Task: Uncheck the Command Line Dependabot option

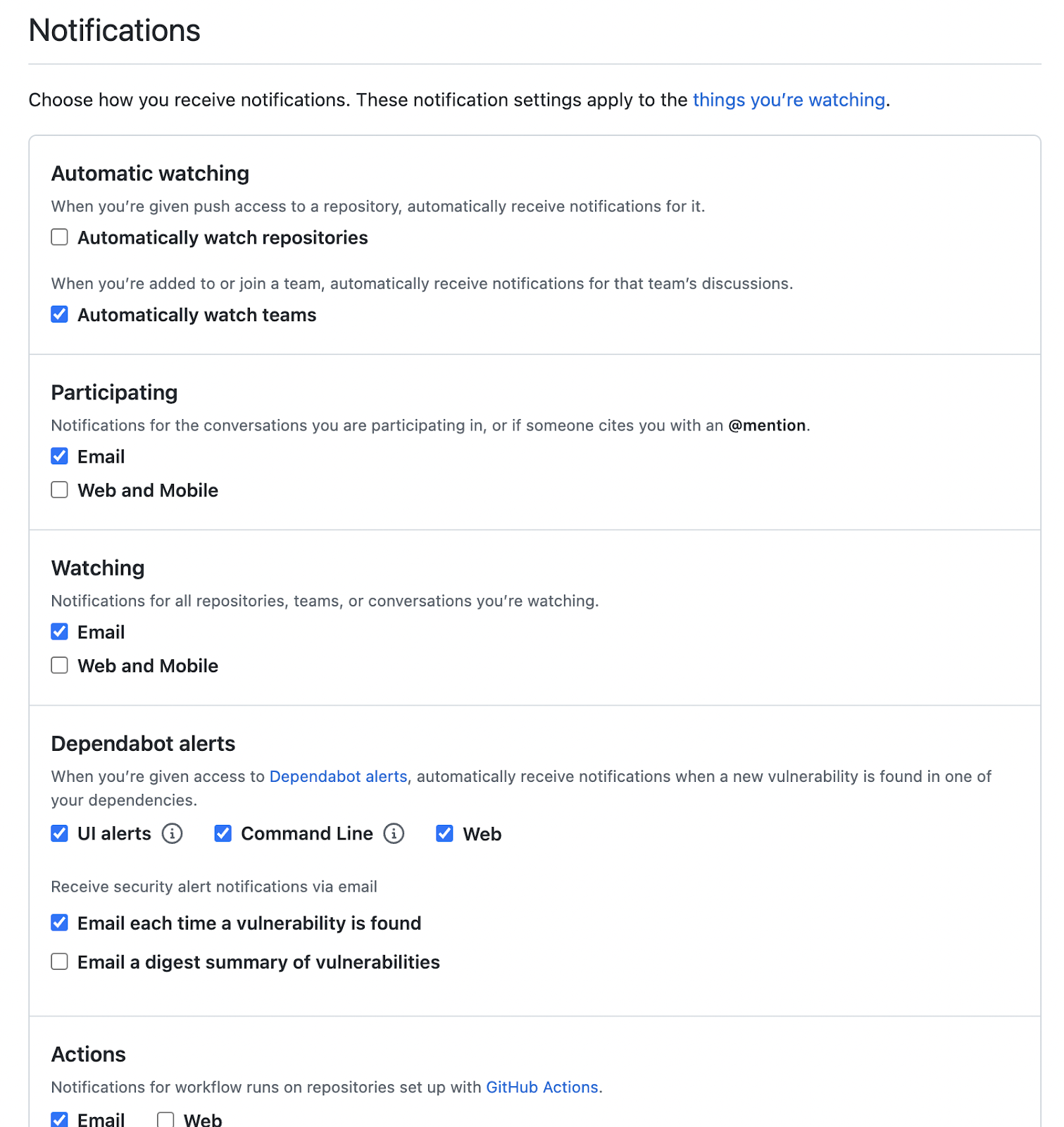Action: pos(223,834)
